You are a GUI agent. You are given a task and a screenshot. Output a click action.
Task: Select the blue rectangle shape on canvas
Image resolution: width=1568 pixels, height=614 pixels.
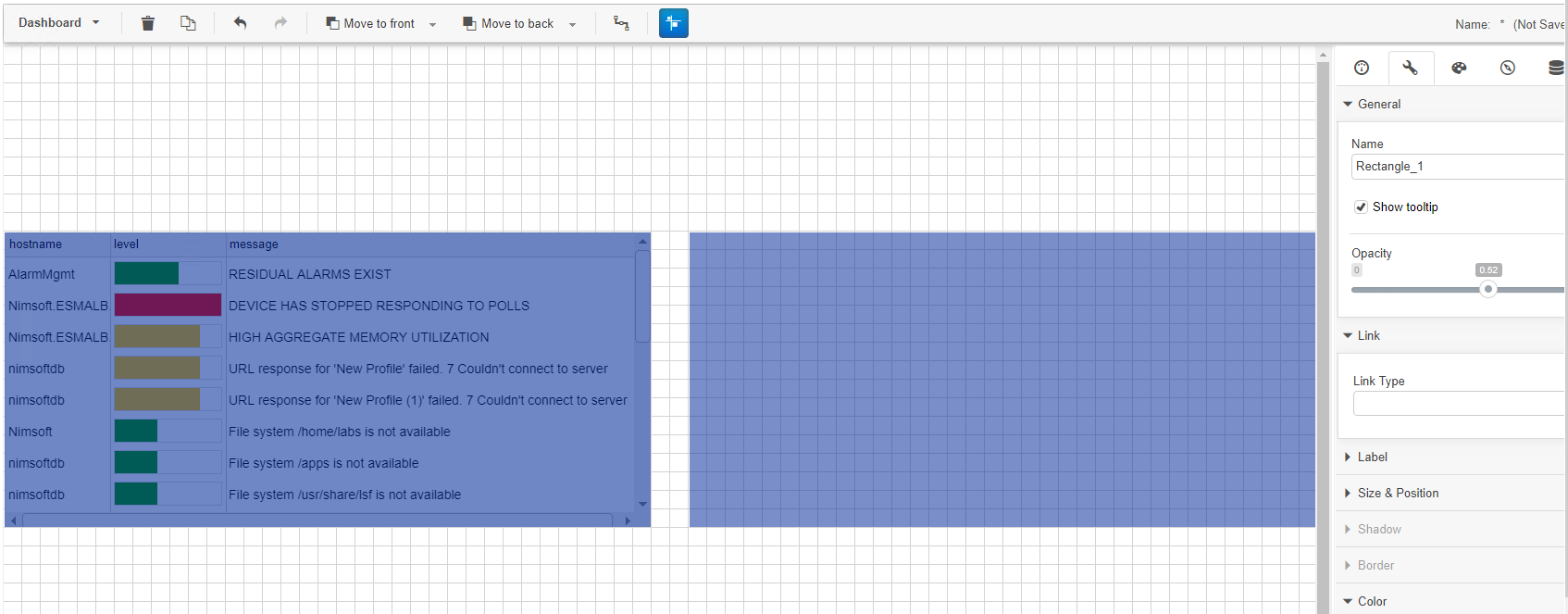click(x=1002, y=380)
